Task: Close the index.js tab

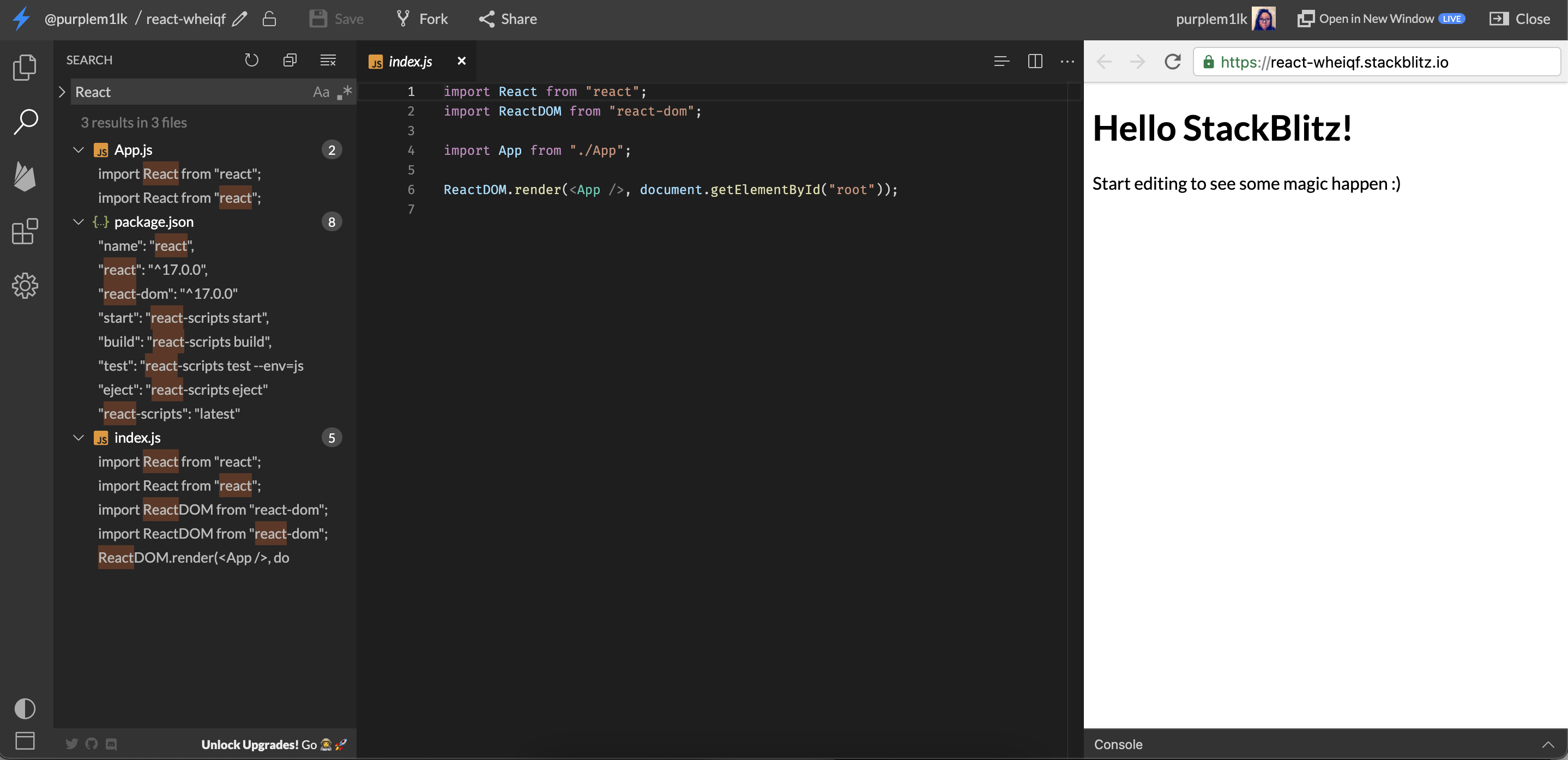Action: (461, 61)
